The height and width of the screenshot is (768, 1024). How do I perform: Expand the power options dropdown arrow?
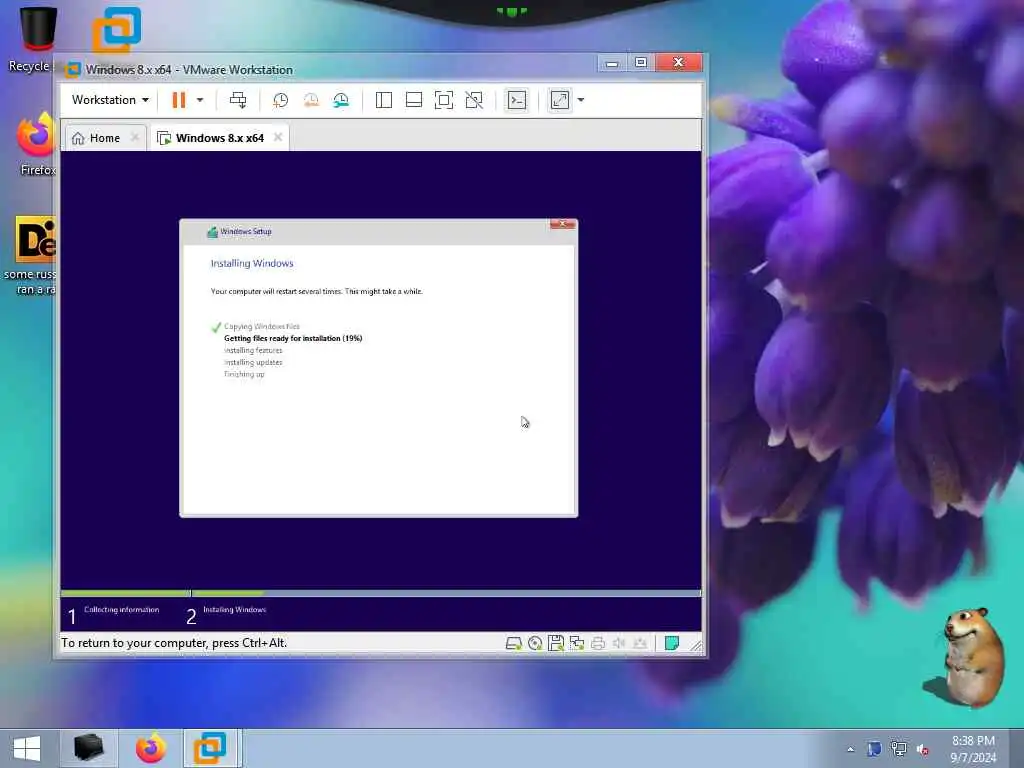click(200, 100)
